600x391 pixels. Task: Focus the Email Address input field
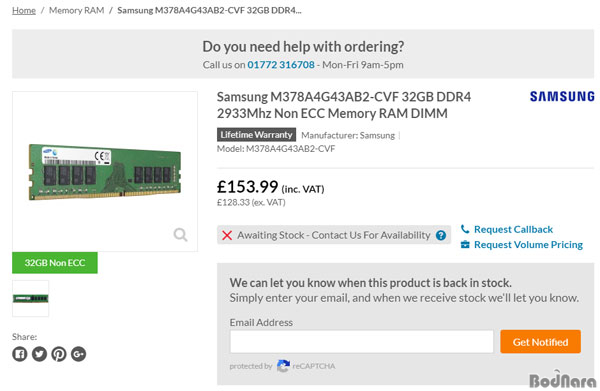(x=362, y=342)
